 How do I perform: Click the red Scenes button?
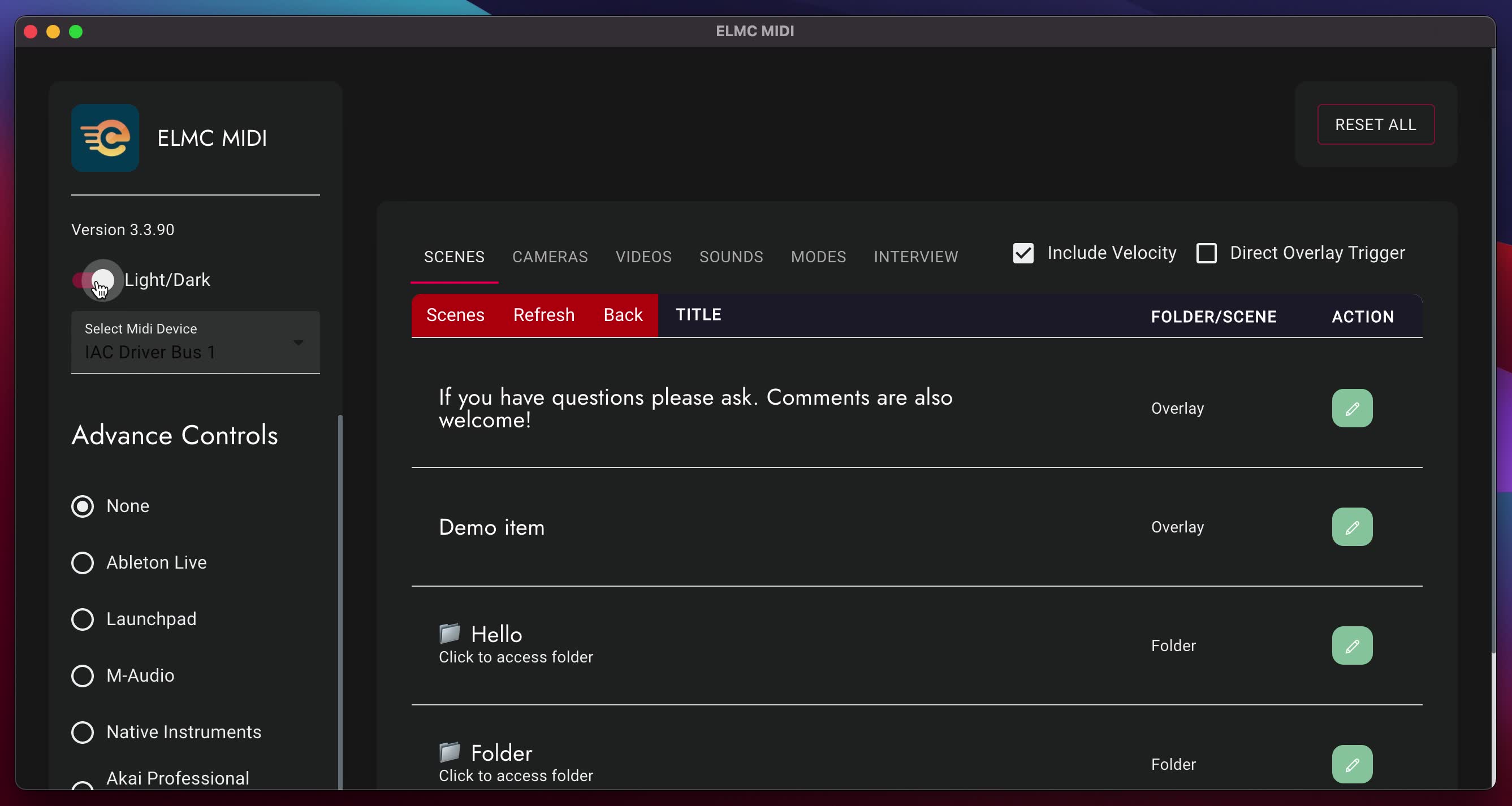(456, 315)
